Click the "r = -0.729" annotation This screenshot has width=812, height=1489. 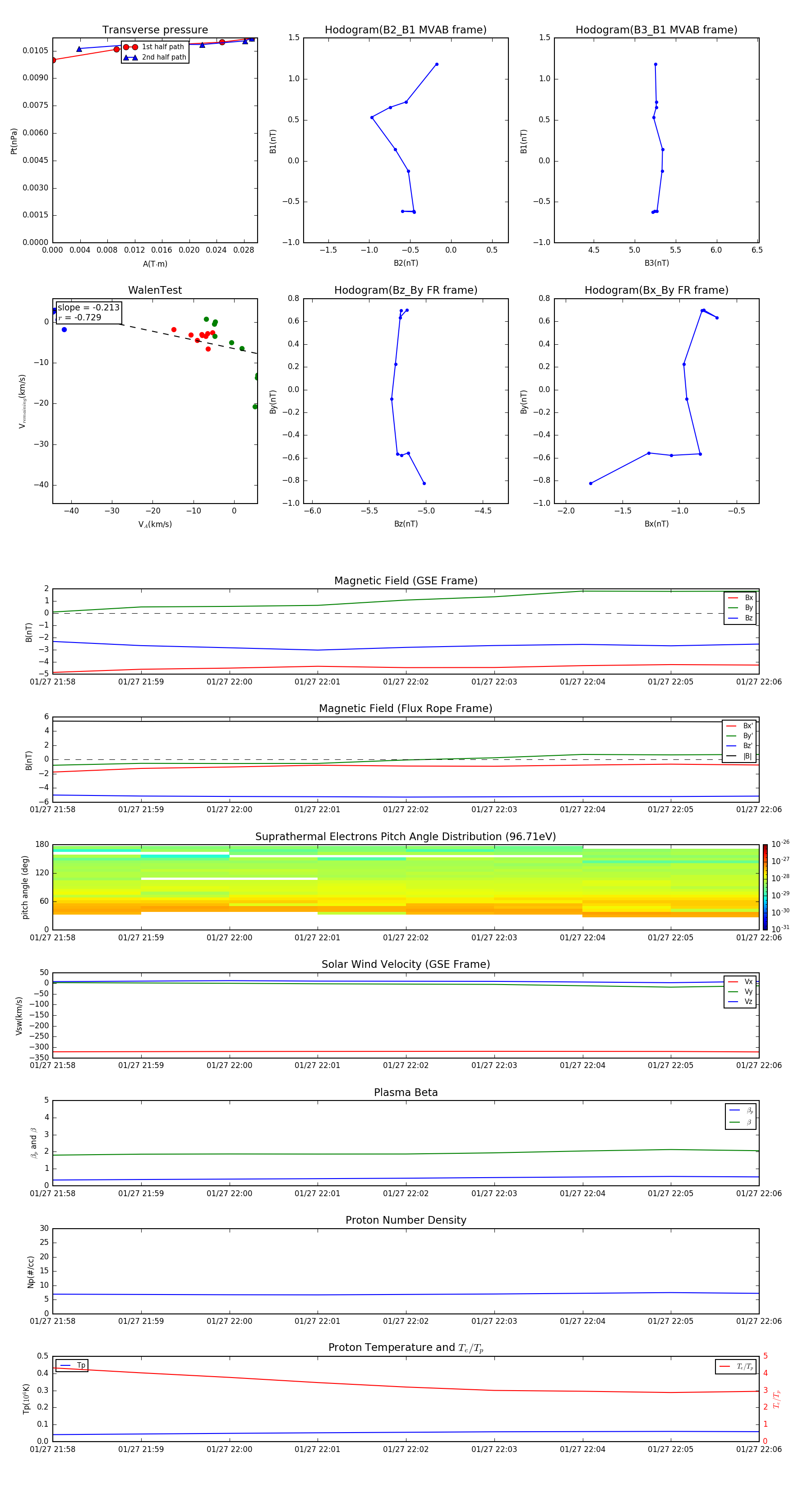[80, 317]
